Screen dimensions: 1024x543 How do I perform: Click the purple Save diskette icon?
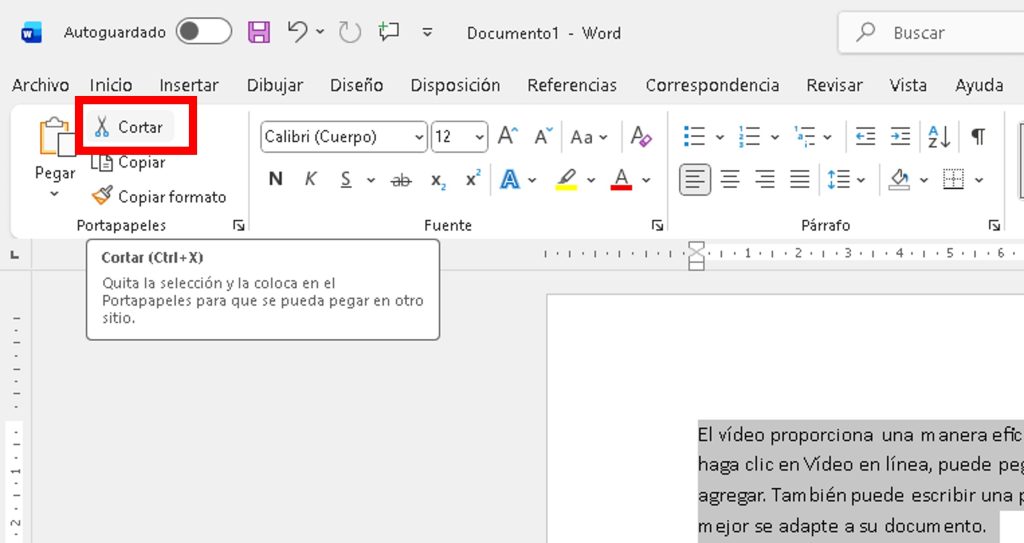point(259,33)
